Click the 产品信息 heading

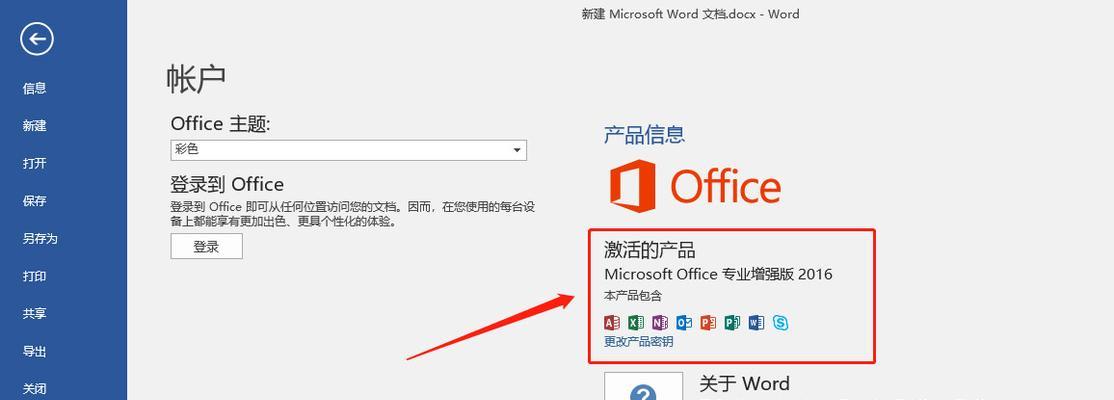pos(644,134)
